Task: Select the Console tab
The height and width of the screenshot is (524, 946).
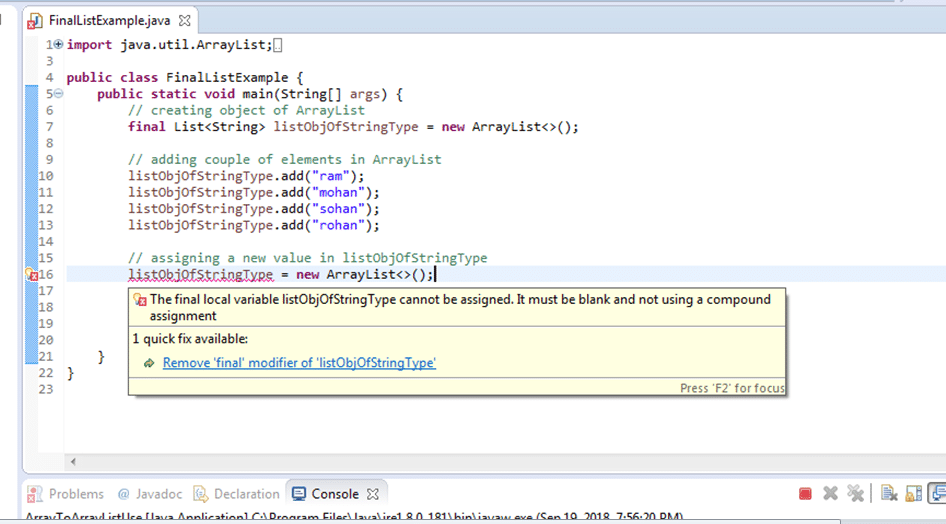Action: tap(334, 494)
